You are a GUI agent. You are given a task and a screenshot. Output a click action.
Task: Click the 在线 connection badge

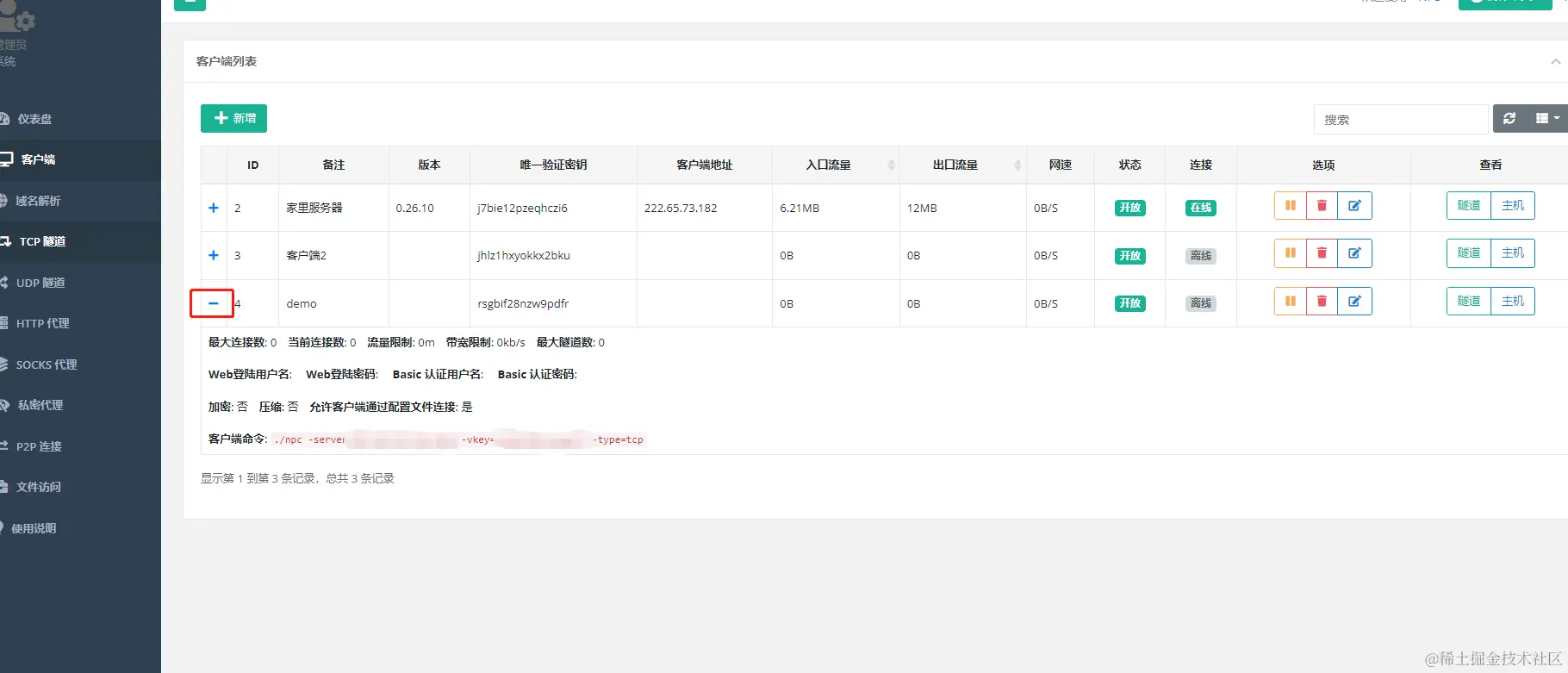[x=1200, y=208]
